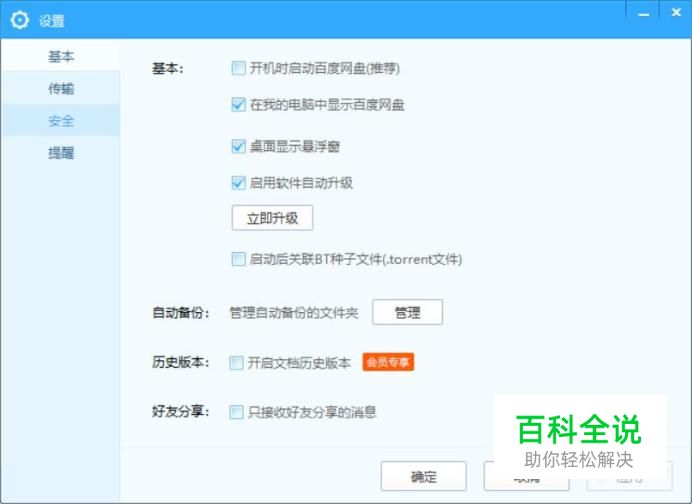Click the settings gear icon in title bar
Screen dimensions: 692x504
pos(19,20)
